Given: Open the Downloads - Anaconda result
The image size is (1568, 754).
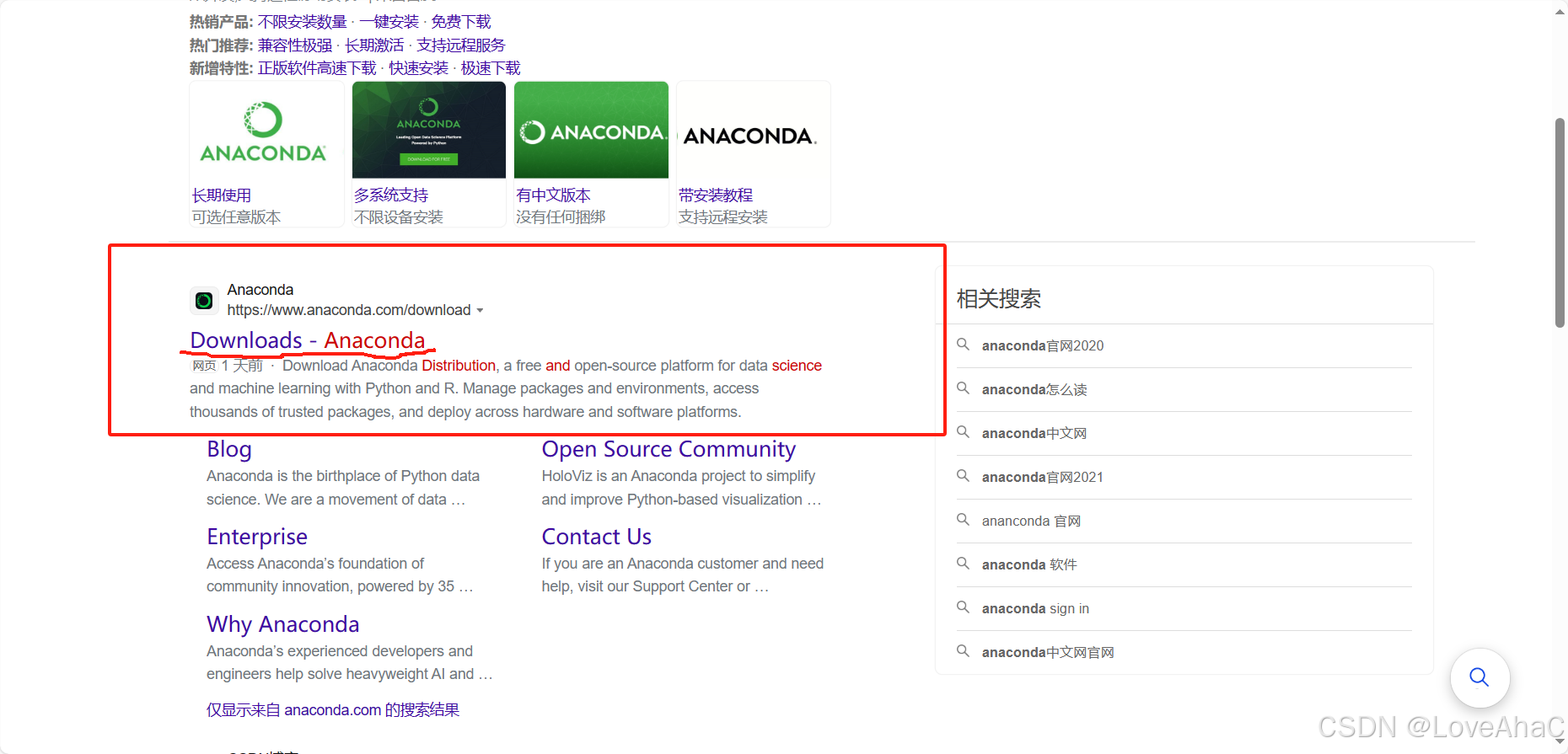Looking at the screenshot, I should pos(308,340).
